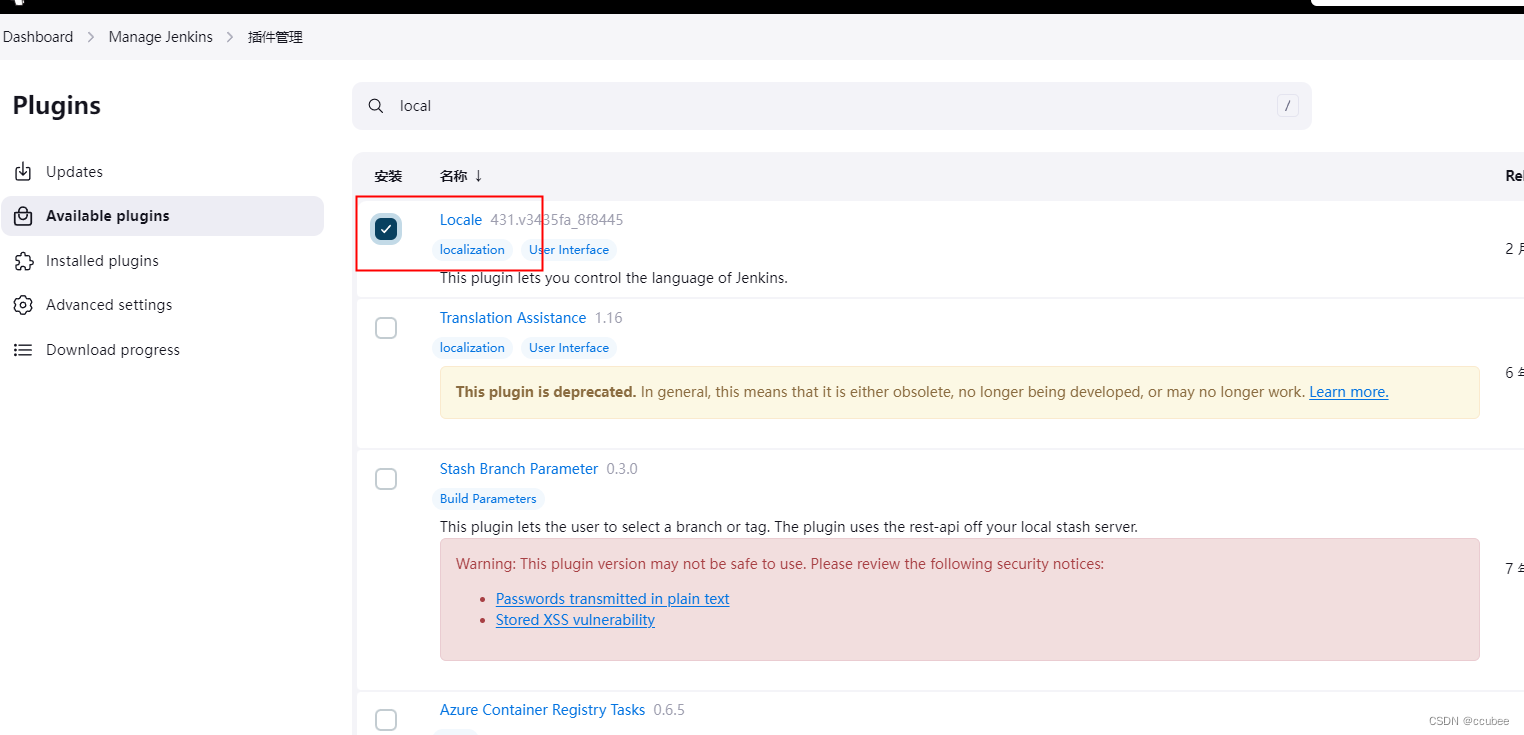Open Azure Container Registry Tasks plugin link

point(543,710)
